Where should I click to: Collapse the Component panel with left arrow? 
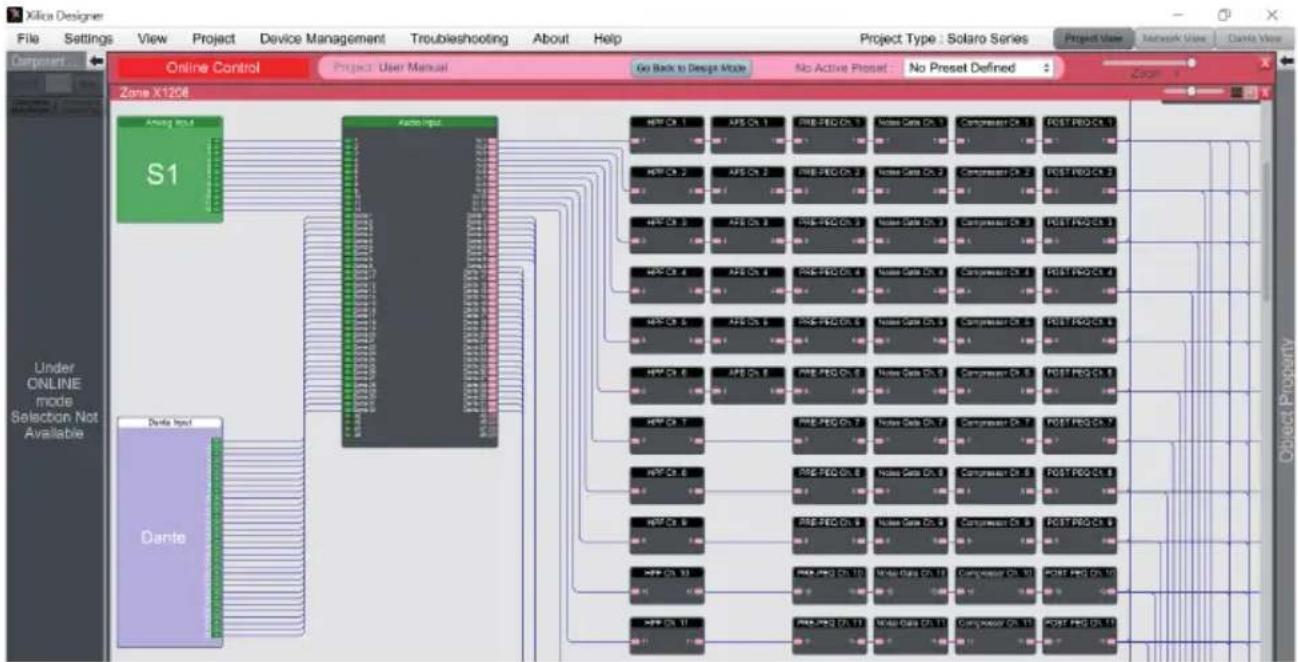[96, 62]
